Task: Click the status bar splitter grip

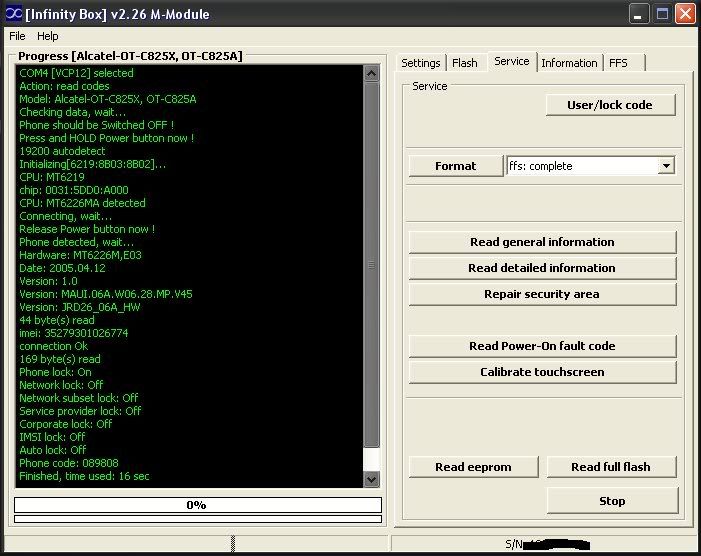Action: (232, 543)
